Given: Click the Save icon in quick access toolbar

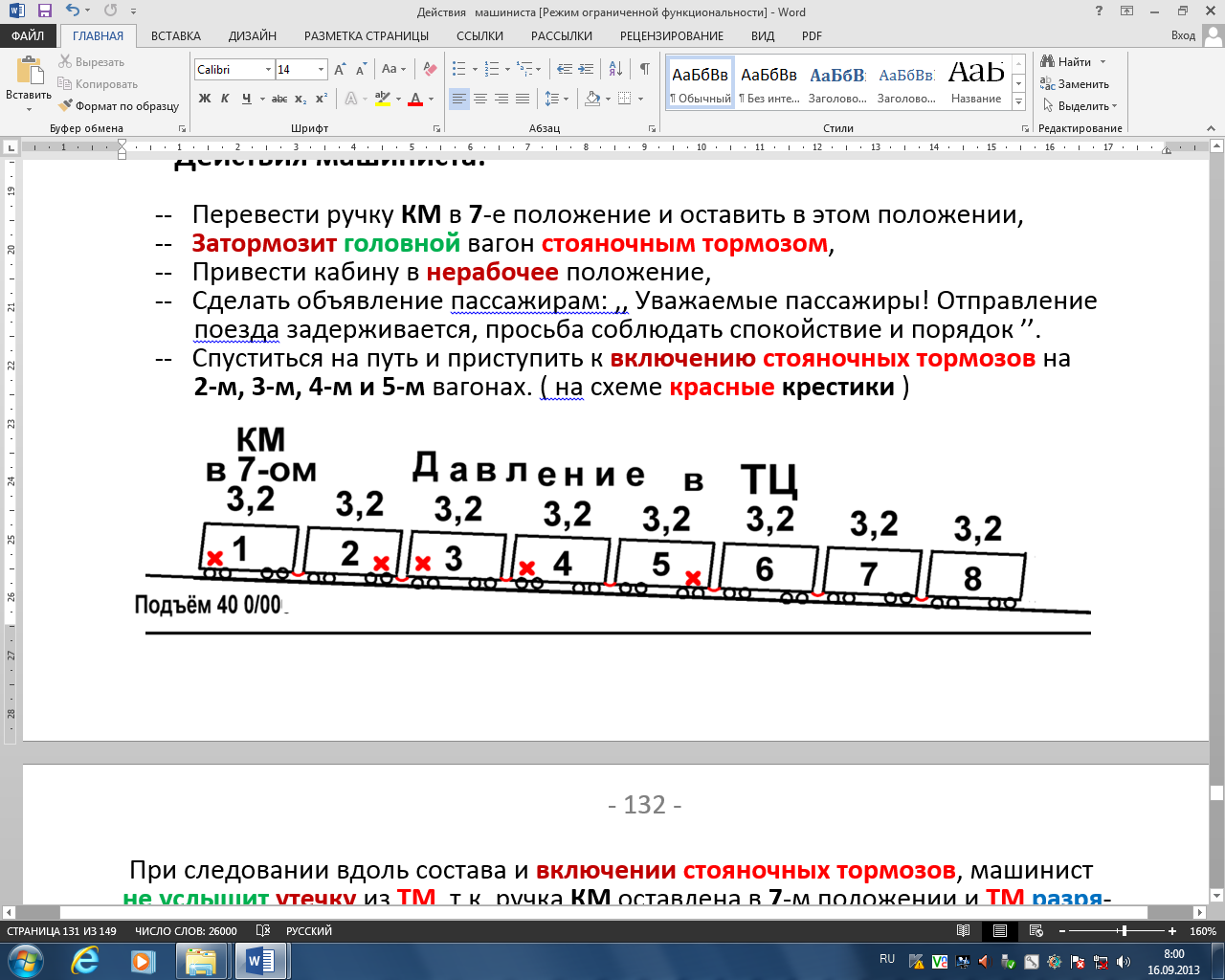Looking at the screenshot, I should [44, 11].
